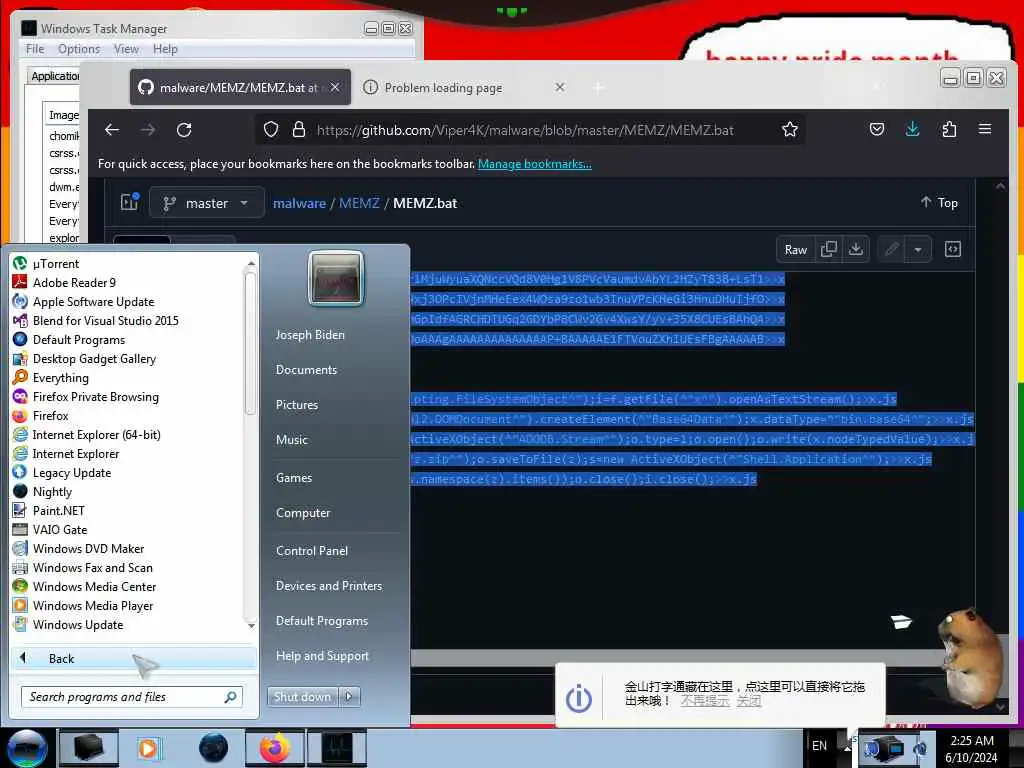Select Applications tab in Task Manager
Screen dimensions: 1024x768
tap(54, 76)
